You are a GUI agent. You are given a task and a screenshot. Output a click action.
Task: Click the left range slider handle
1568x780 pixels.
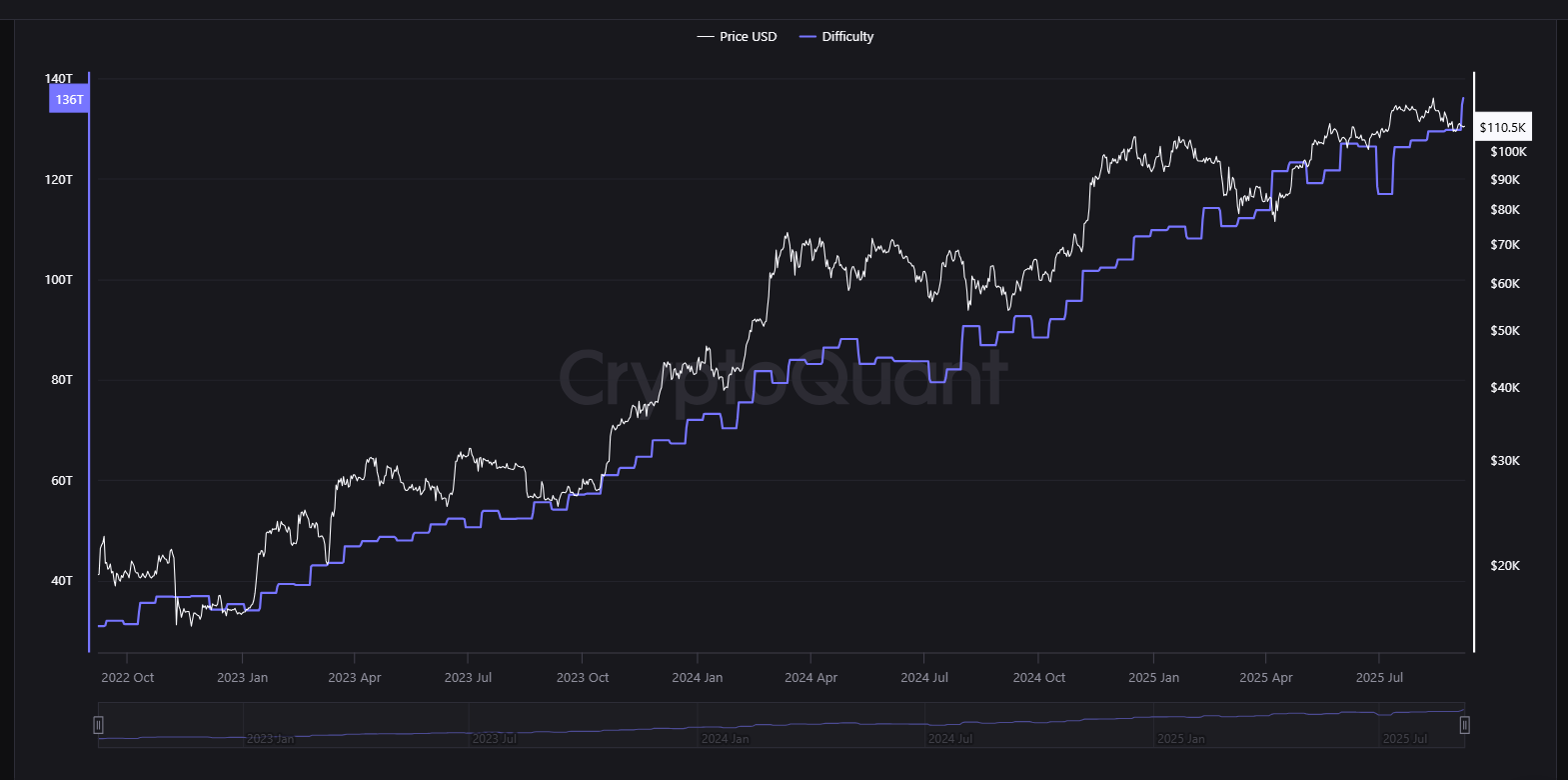[x=98, y=725]
